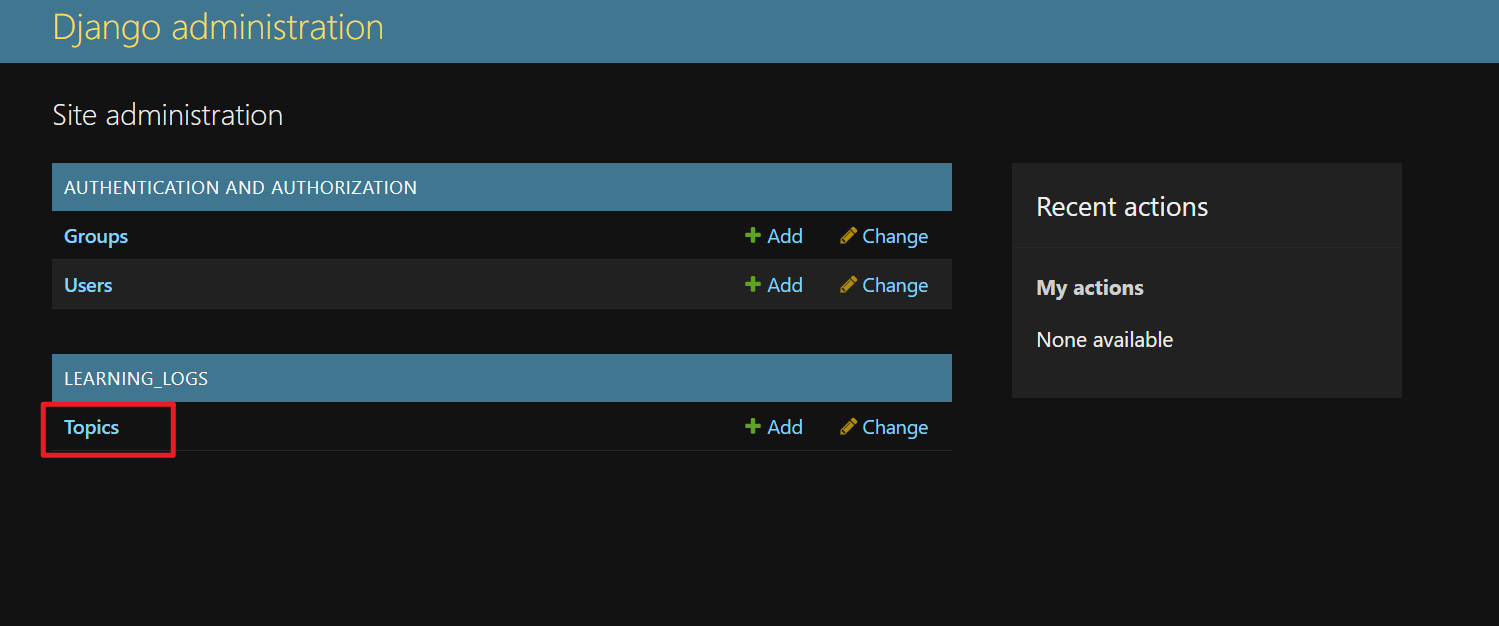Click the green plus icon beside Groups

click(x=751, y=235)
